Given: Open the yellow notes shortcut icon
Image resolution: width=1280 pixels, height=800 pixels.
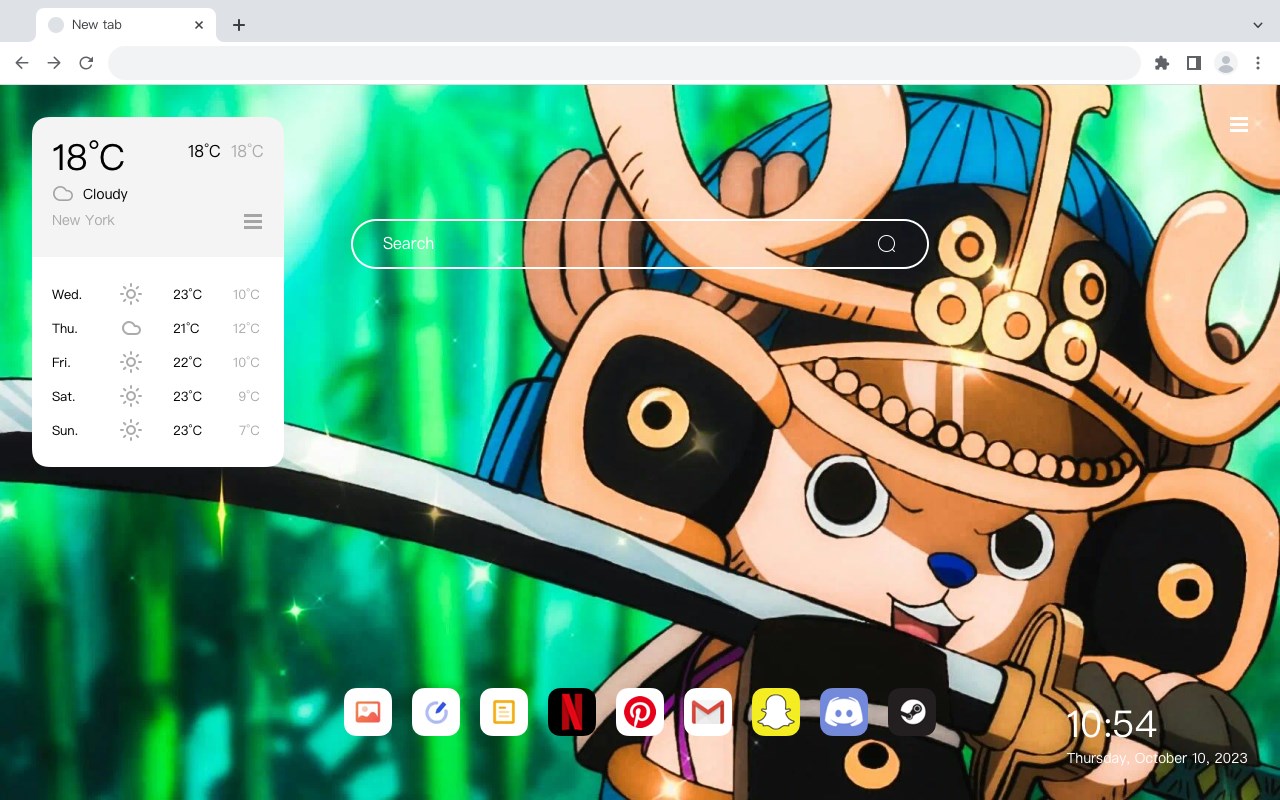Looking at the screenshot, I should tap(504, 712).
